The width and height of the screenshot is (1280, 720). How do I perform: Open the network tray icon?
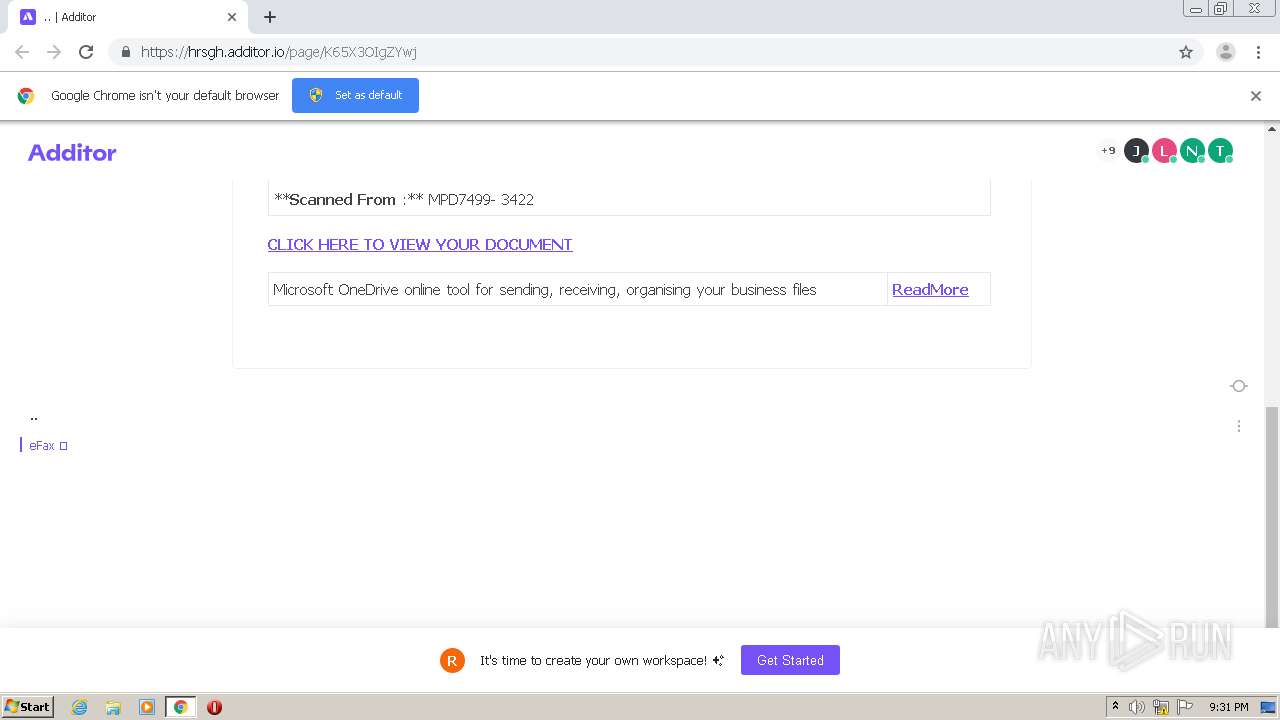1161,707
